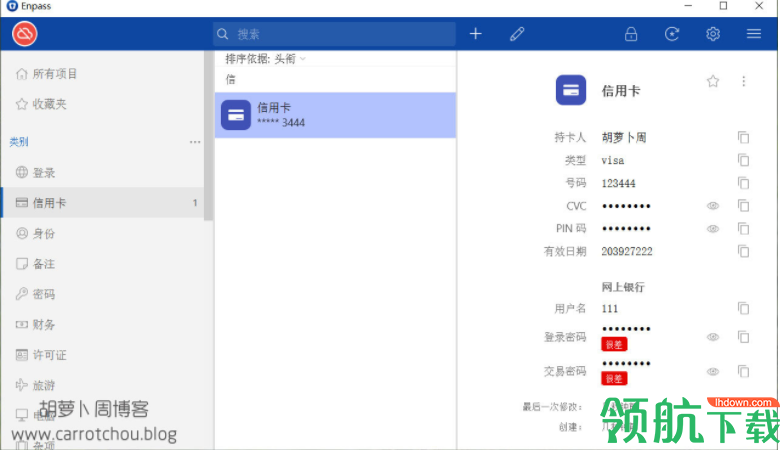Select the 许可证 category

[103, 355]
